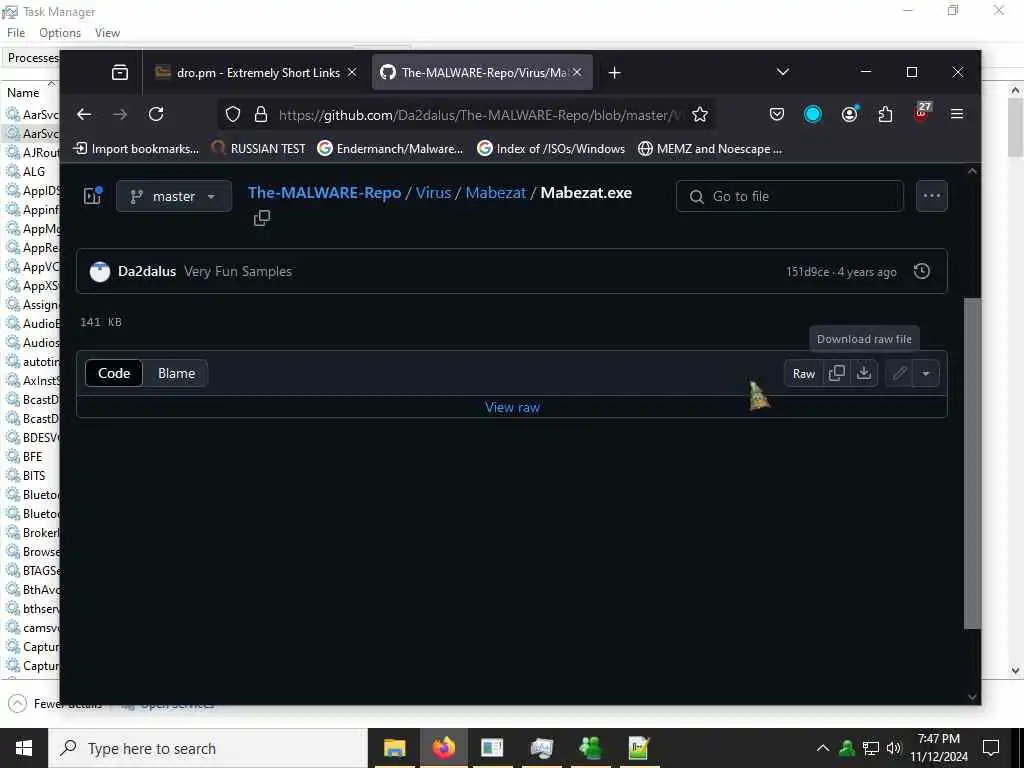This screenshot has height=768, width=1024.
Task: Open Save to Pocket icon
Action: point(776,114)
